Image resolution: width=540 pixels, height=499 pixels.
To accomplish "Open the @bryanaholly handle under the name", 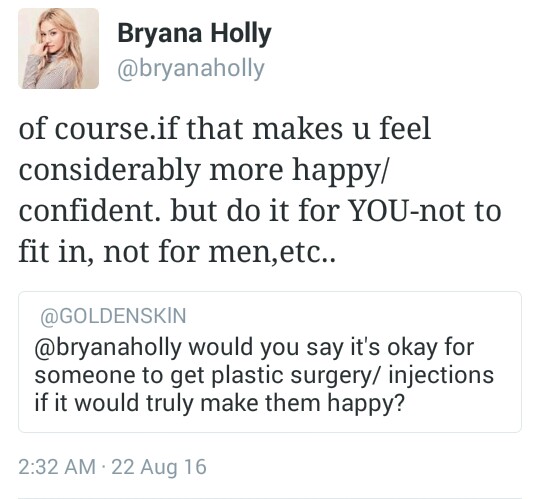I will click(191, 69).
